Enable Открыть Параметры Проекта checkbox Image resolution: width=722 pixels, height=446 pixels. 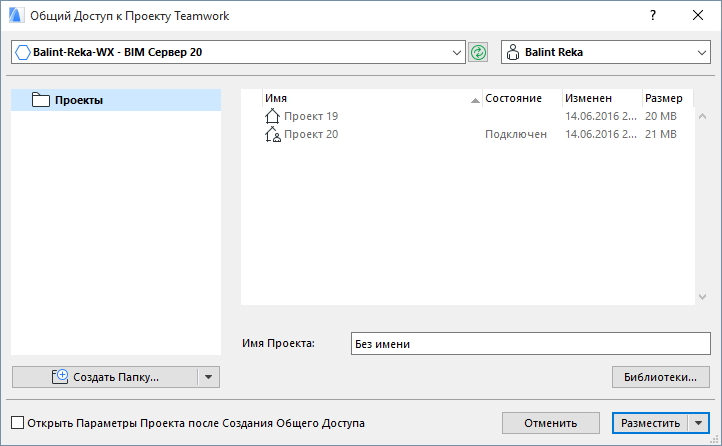pyautogui.click(x=17, y=423)
